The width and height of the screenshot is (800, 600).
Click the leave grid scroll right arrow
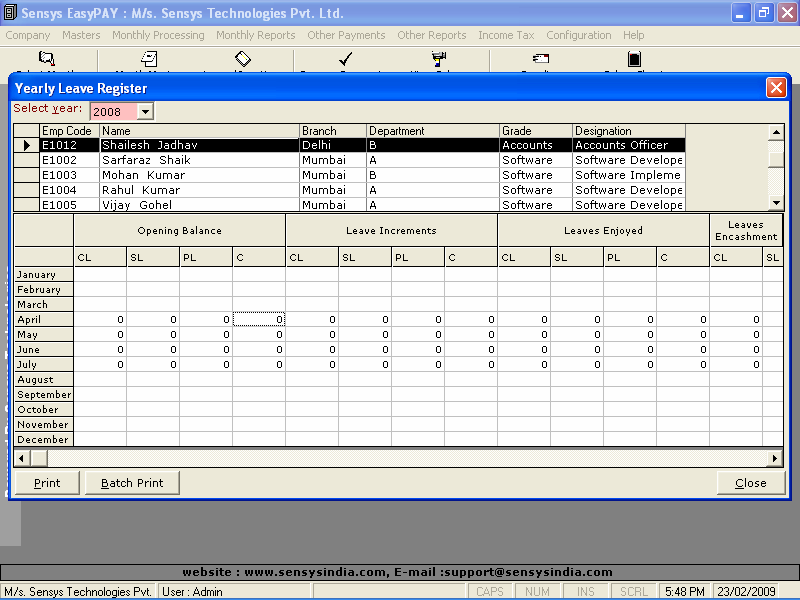tap(775, 458)
